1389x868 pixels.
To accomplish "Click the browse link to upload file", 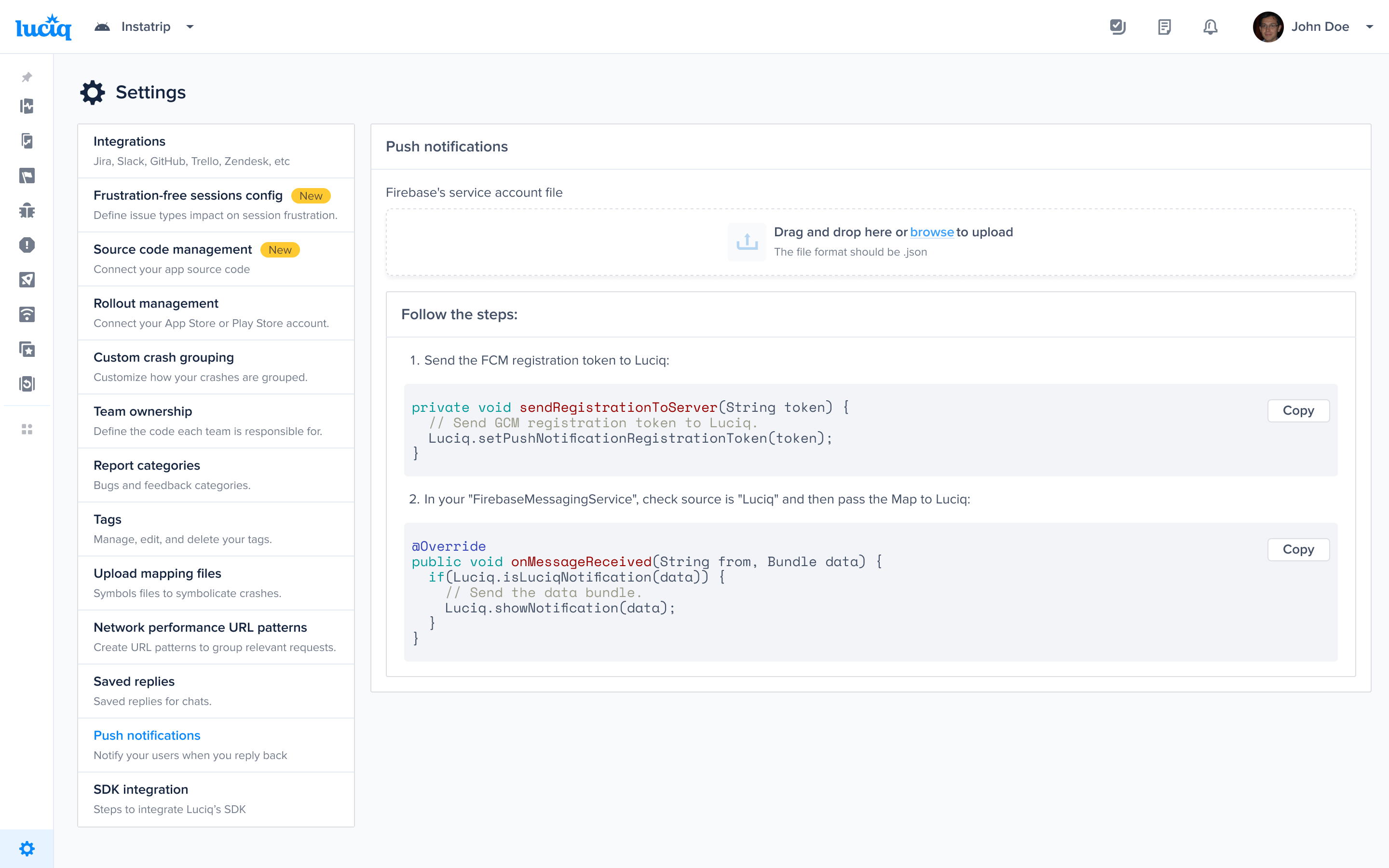I will coord(932,232).
